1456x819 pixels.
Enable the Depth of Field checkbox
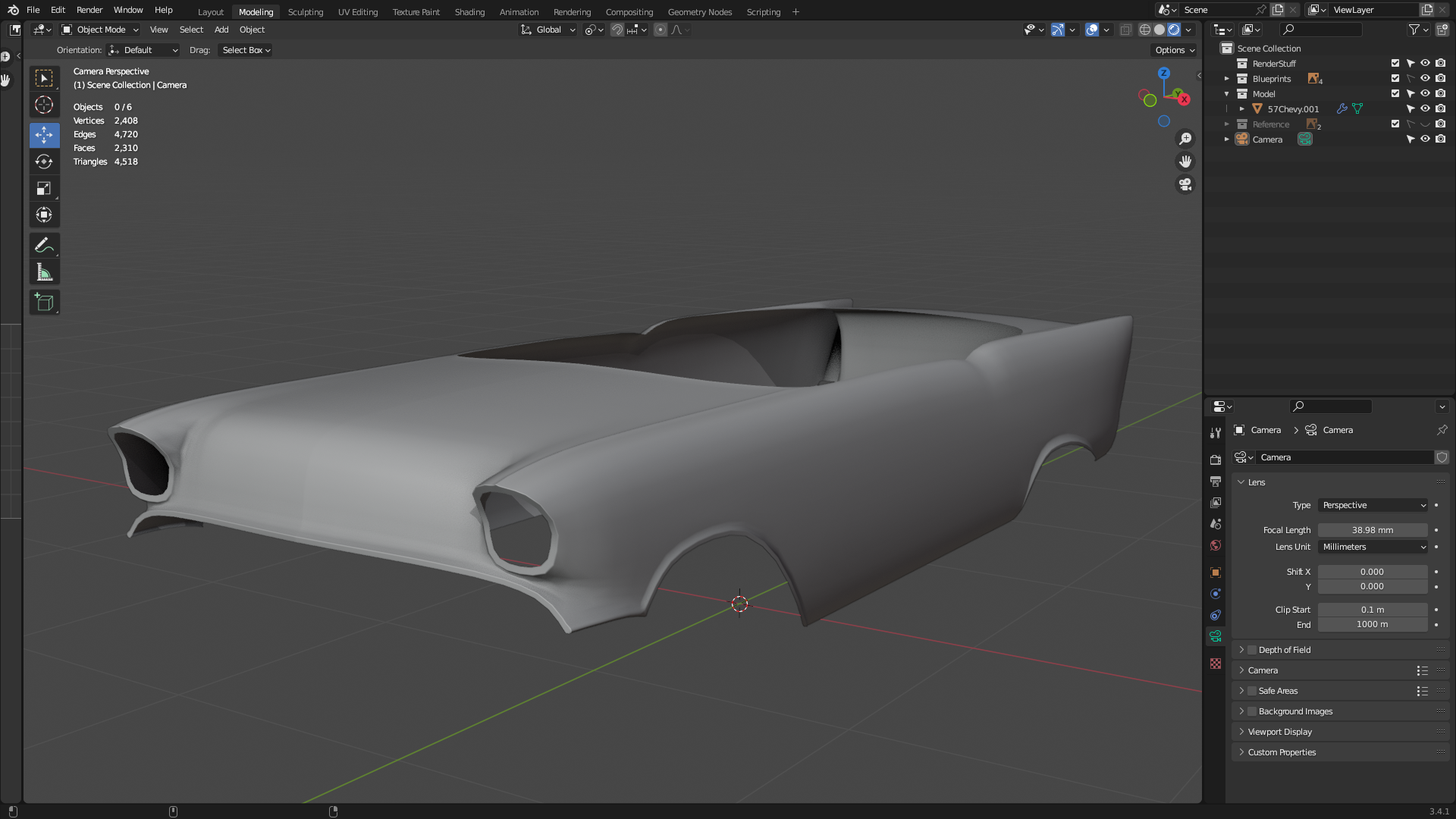coord(1252,650)
